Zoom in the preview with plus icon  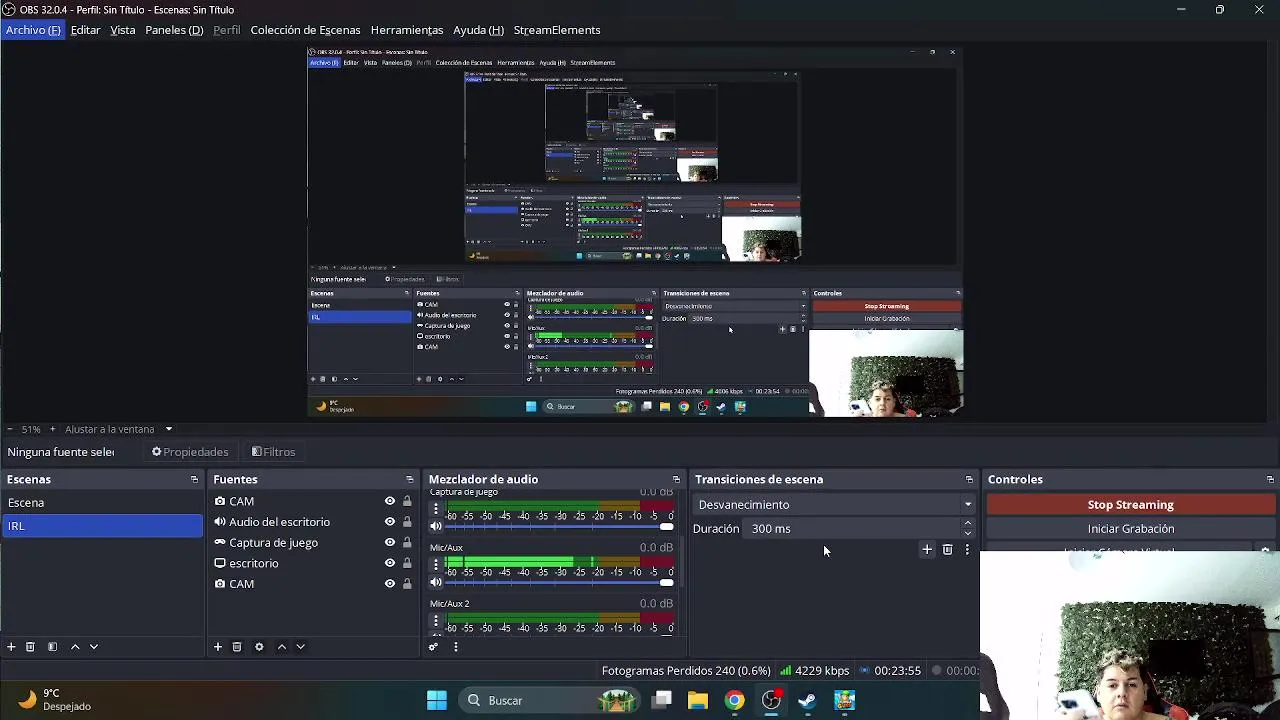point(53,429)
